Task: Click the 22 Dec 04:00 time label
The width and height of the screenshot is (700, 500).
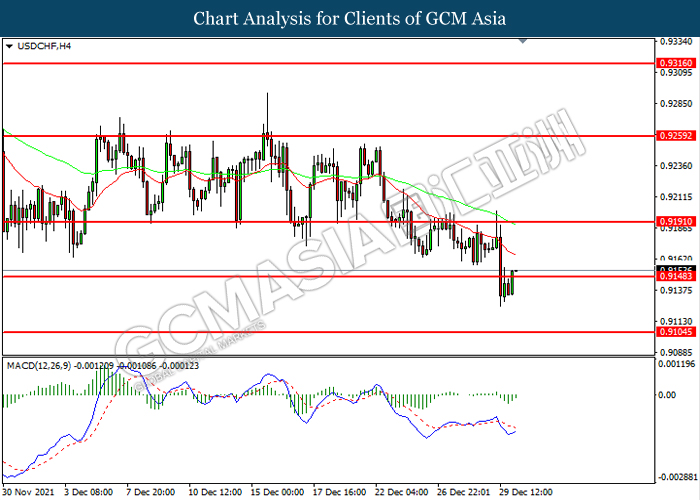Action: click(401, 492)
